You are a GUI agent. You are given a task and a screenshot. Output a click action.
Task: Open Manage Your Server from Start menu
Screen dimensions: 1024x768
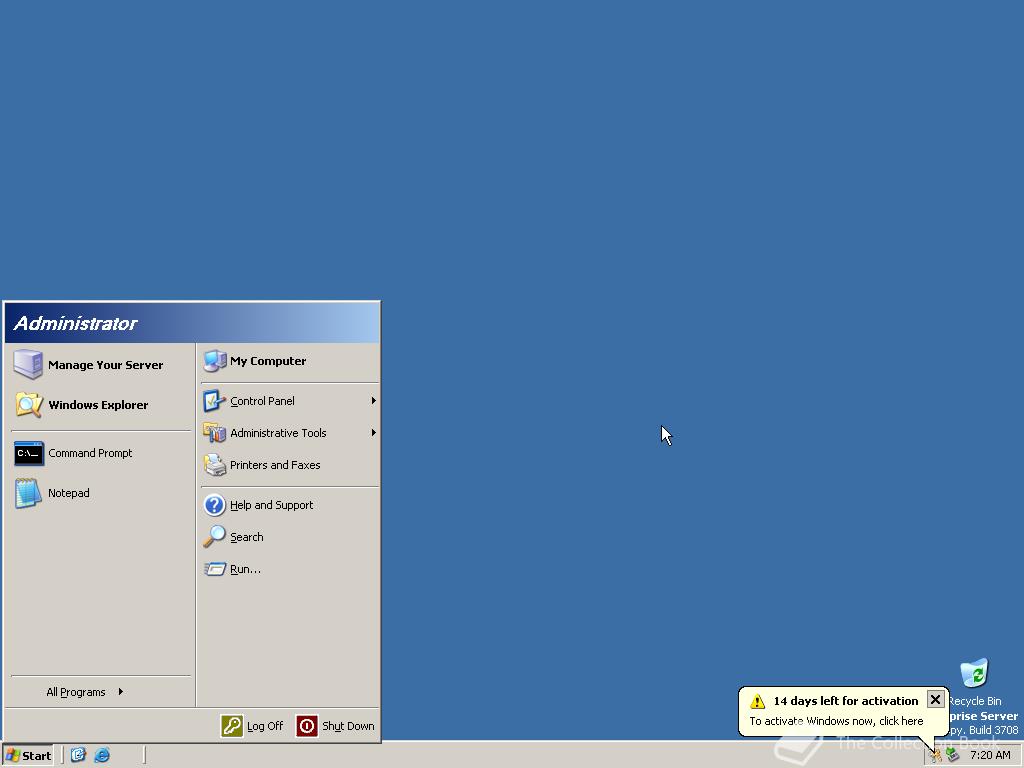click(x=101, y=364)
